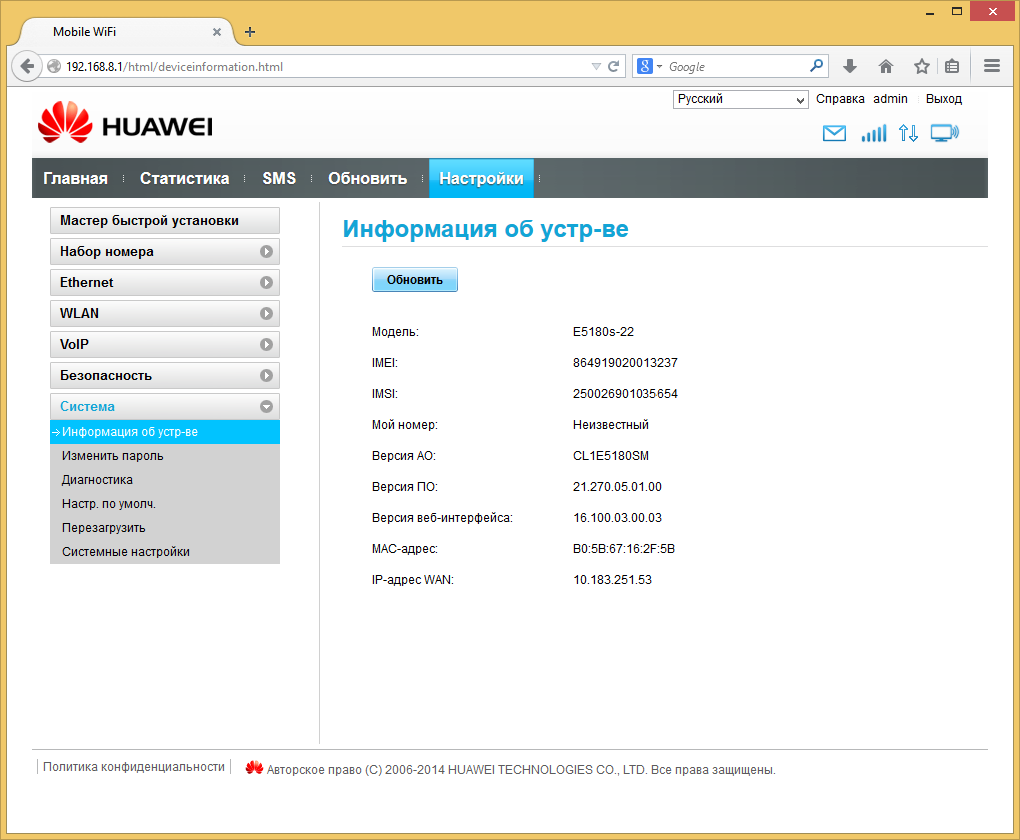Click the blue Обновить button
The height and width of the screenshot is (840, 1020).
tap(414, 280)
